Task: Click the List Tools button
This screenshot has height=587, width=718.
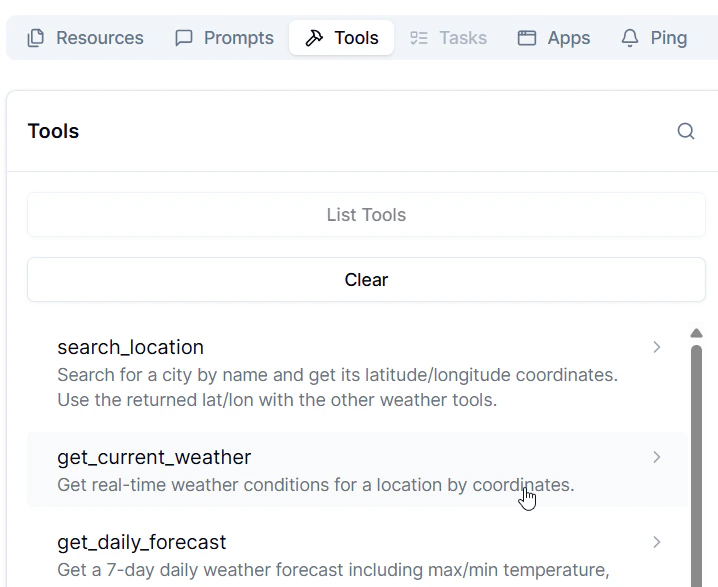Action: pyautogui.click(x=366, y=215)
